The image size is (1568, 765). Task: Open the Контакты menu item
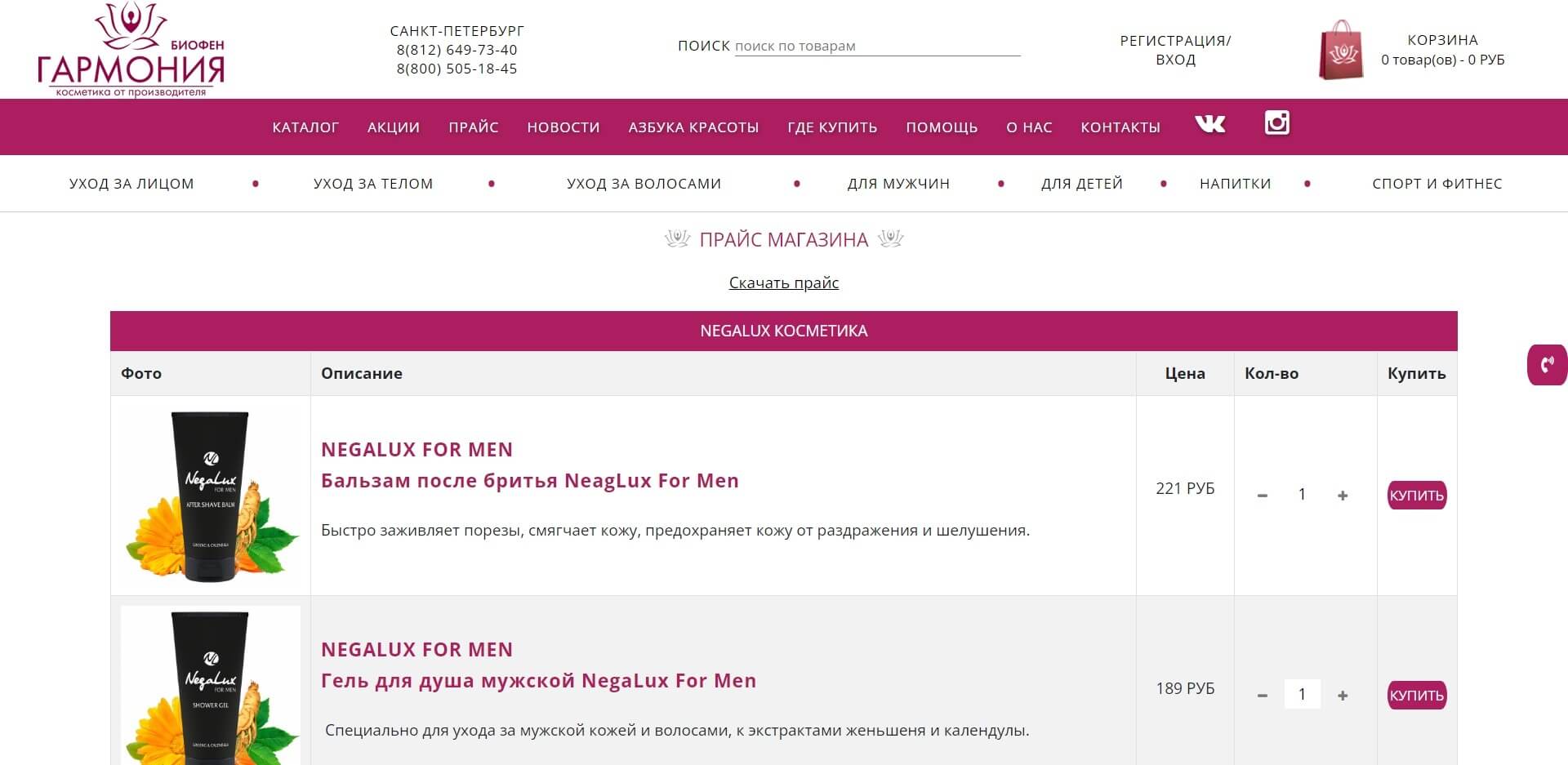(x=1120, y=127)
